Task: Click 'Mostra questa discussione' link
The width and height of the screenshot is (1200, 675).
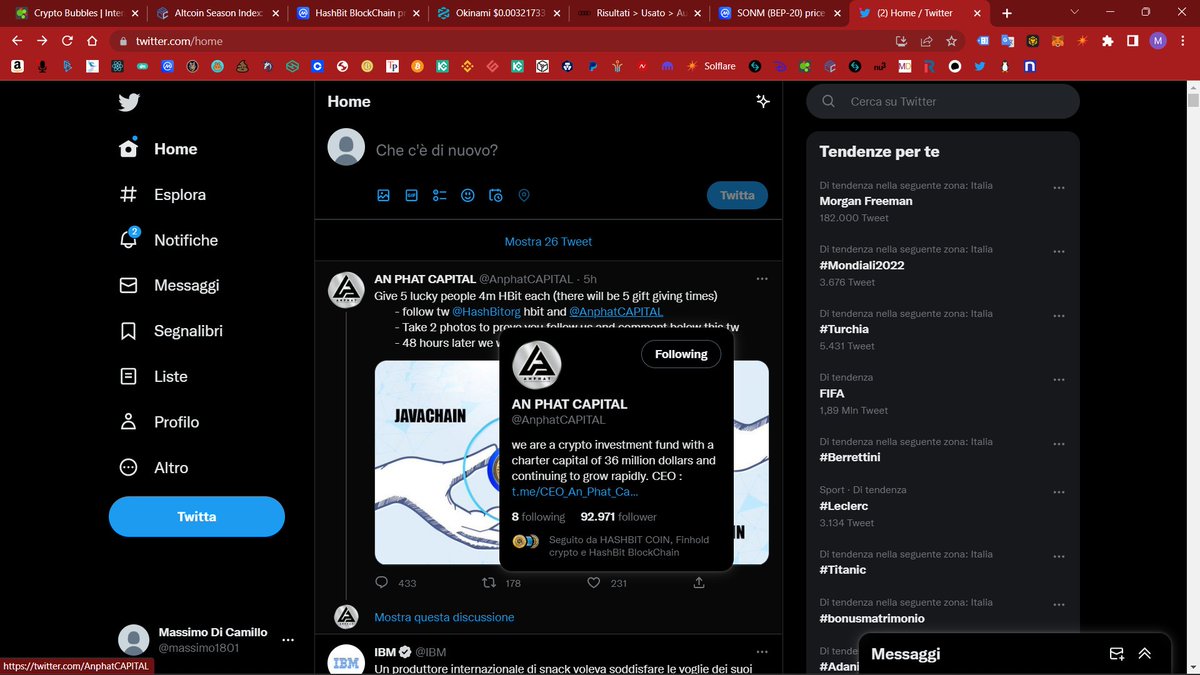Action: (x=444, y=617)
